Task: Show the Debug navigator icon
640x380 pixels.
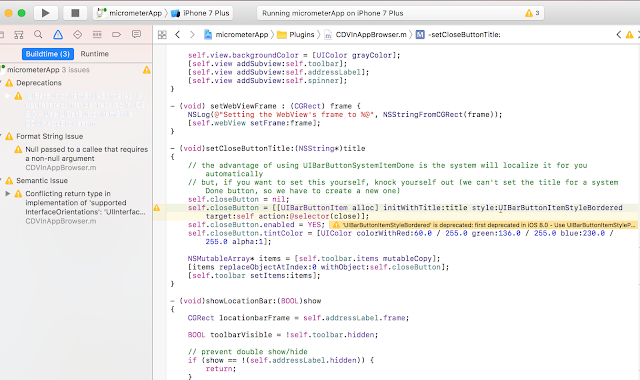Action: [97, 35]
